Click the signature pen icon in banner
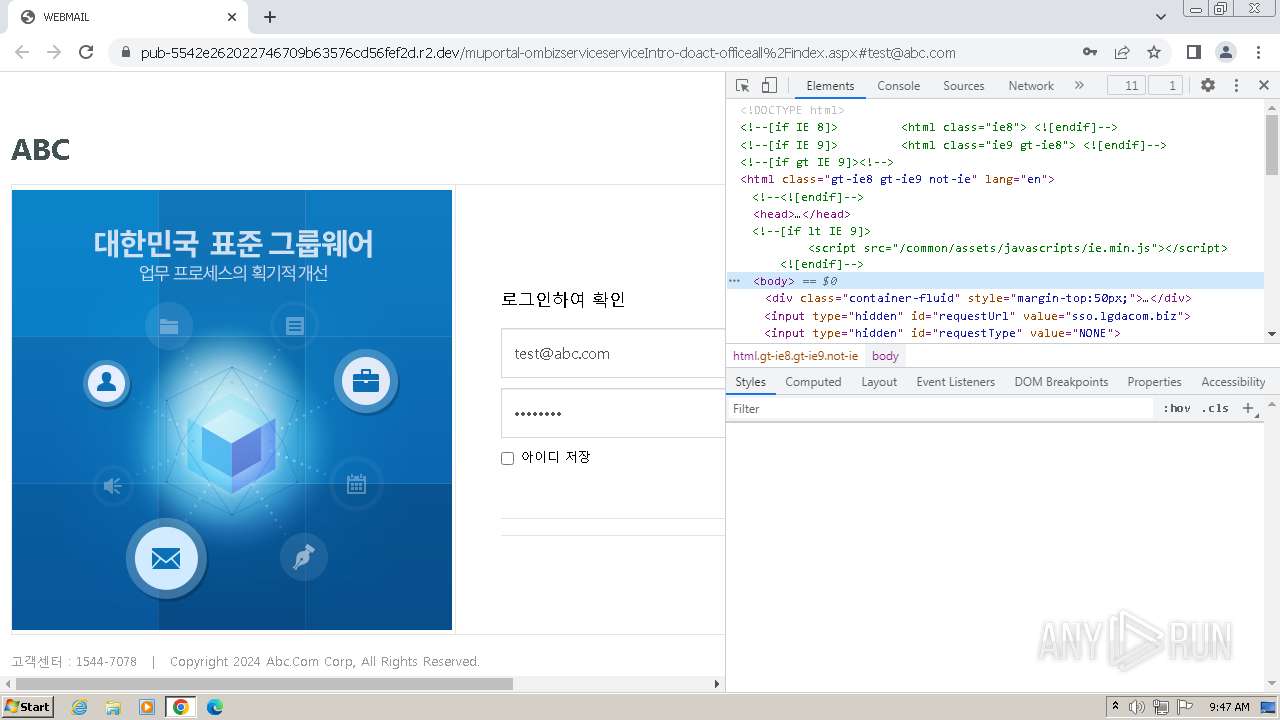 click(x=304, y=557)
